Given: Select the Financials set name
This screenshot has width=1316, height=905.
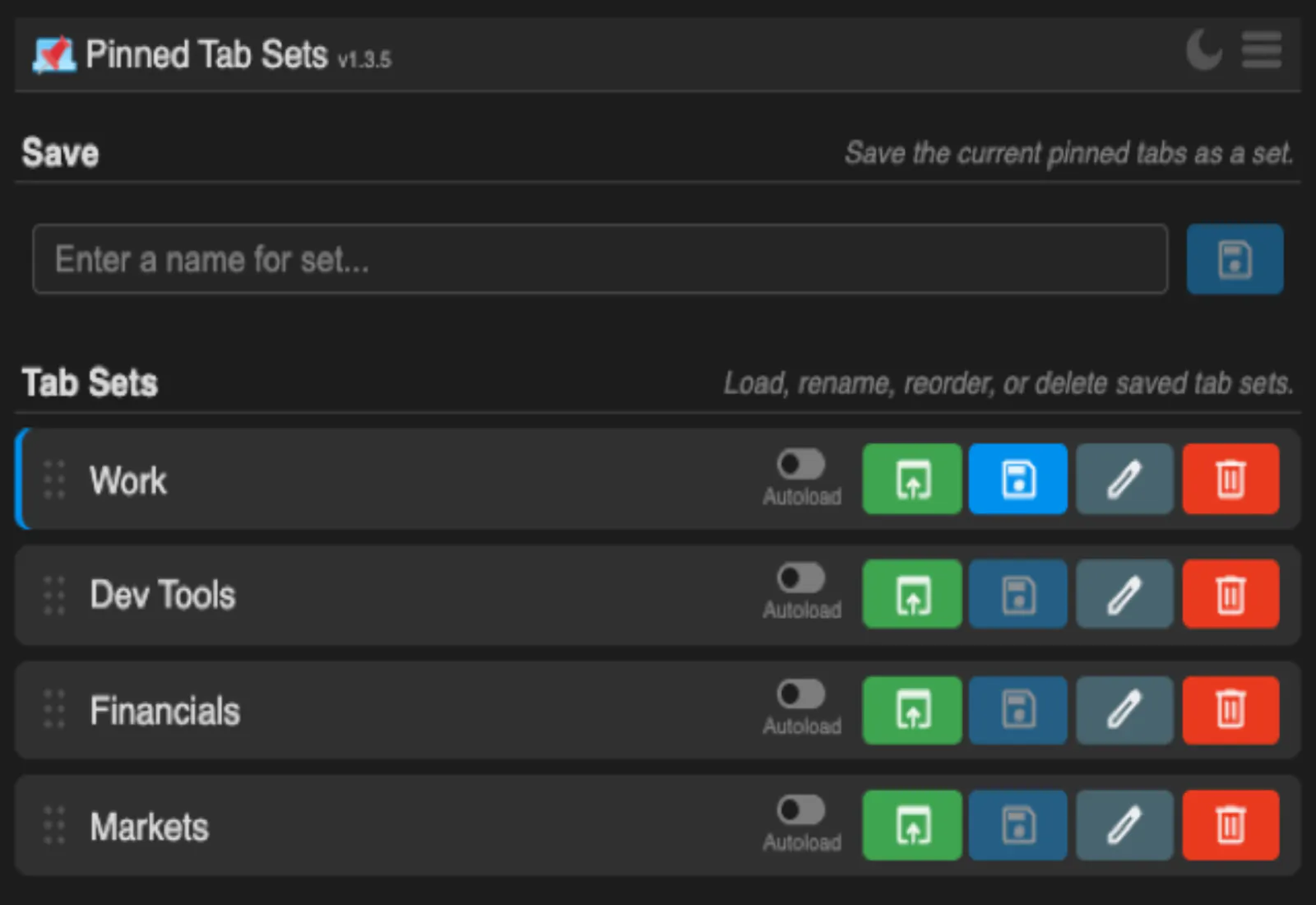Looking at the screenshot, I should (x=164, y=711).
